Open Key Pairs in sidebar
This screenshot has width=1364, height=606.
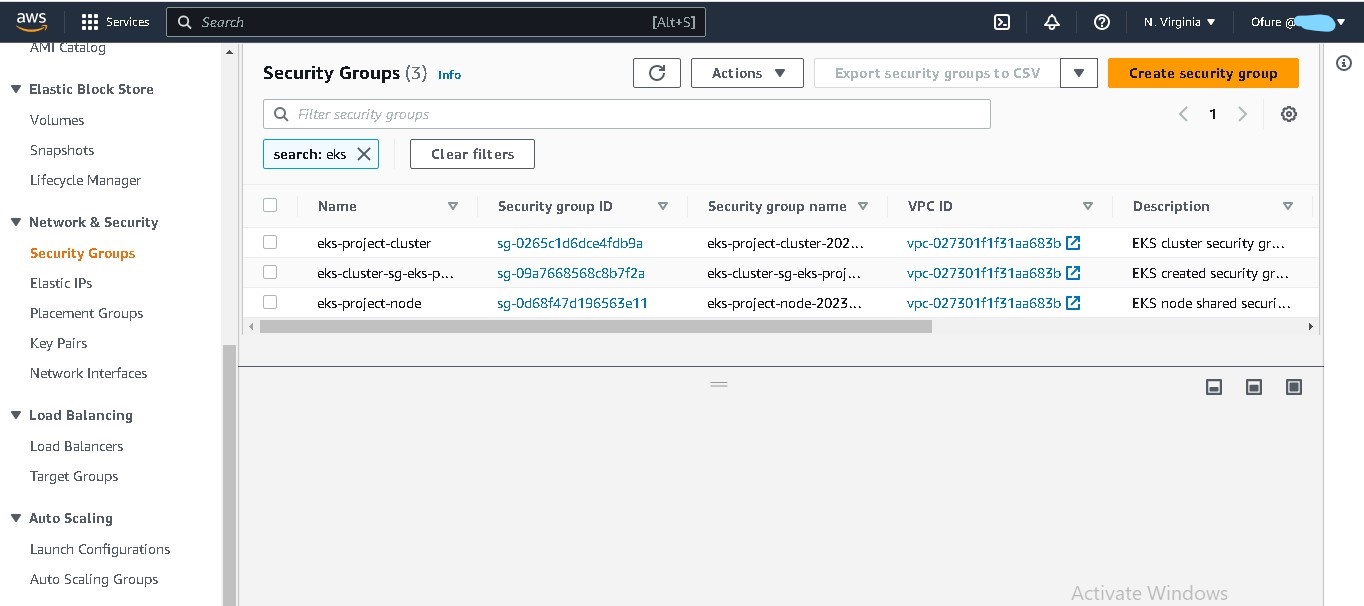pos(59,343)
